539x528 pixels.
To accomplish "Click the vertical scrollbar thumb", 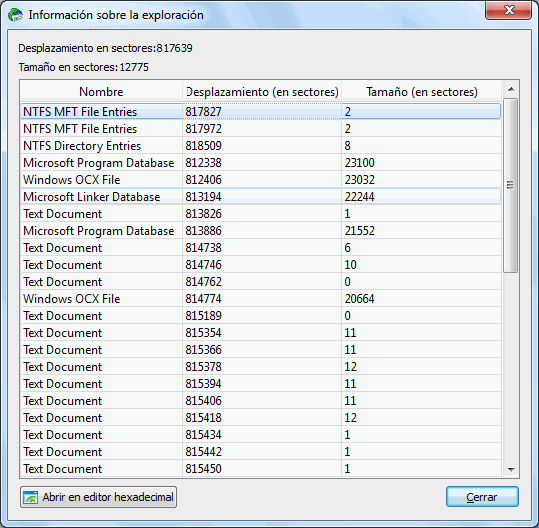I will coord(511,185).
